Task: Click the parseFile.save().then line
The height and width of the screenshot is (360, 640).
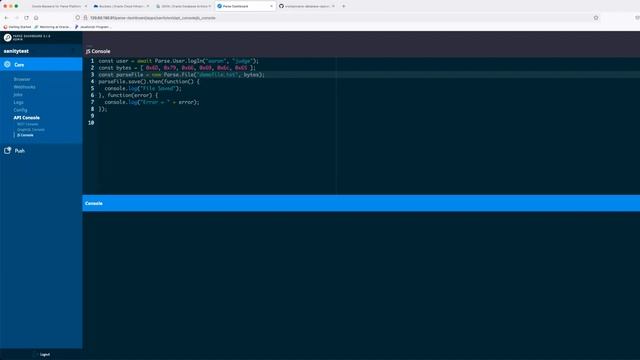Action: (149, 82)
